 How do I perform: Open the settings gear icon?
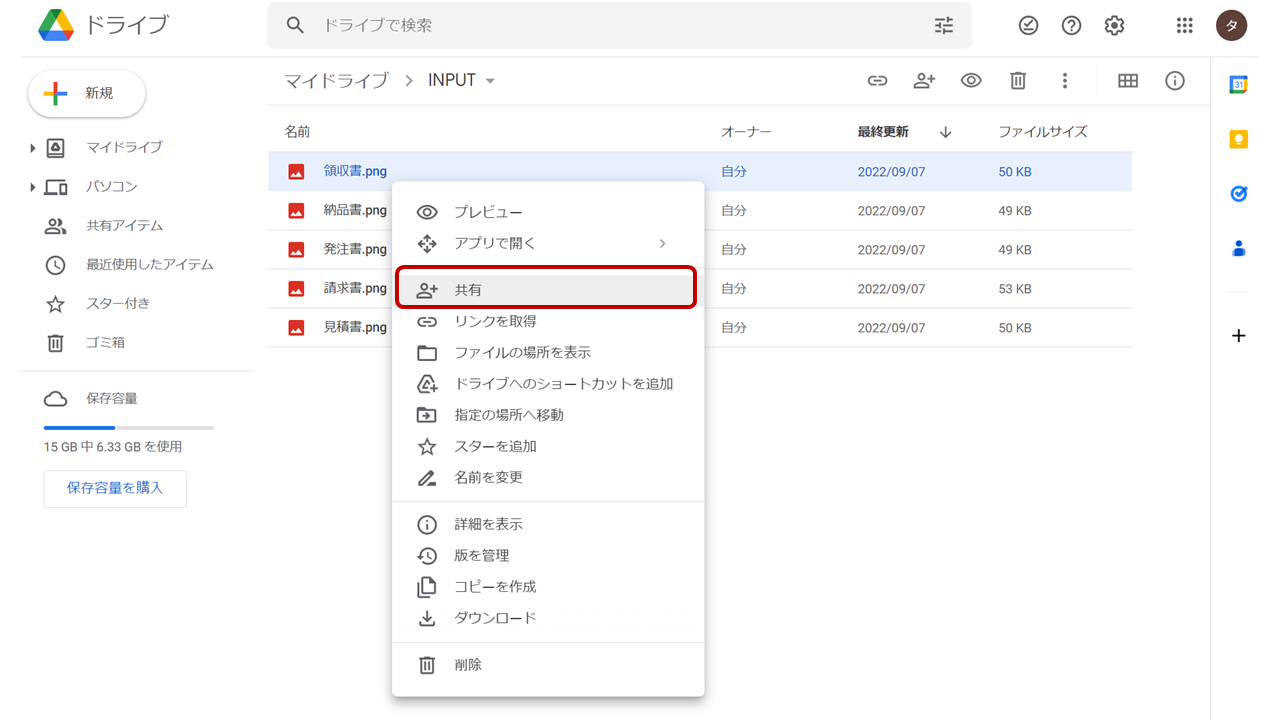(x=1114, y=25)
